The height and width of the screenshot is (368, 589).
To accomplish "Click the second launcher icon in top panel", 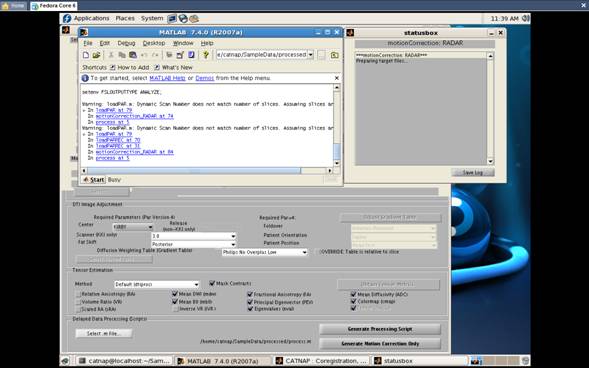I will pyautogui.click(x=183, y=18).
